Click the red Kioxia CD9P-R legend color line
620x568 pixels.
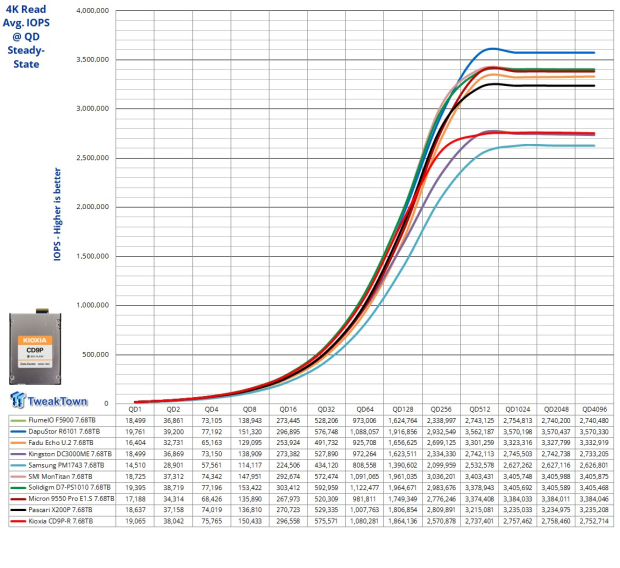pos(18,521)
